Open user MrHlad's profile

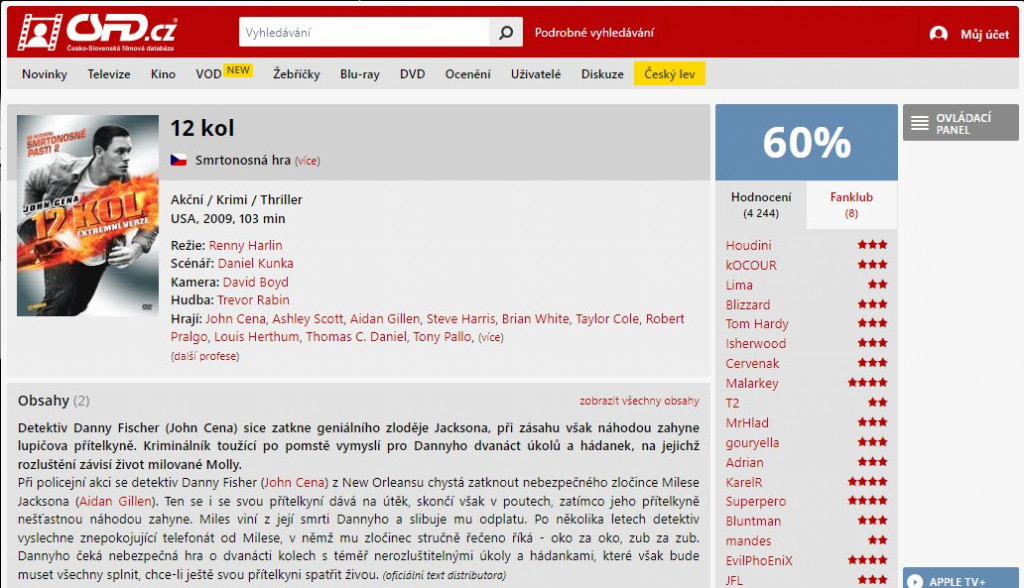tap(747, 423)
